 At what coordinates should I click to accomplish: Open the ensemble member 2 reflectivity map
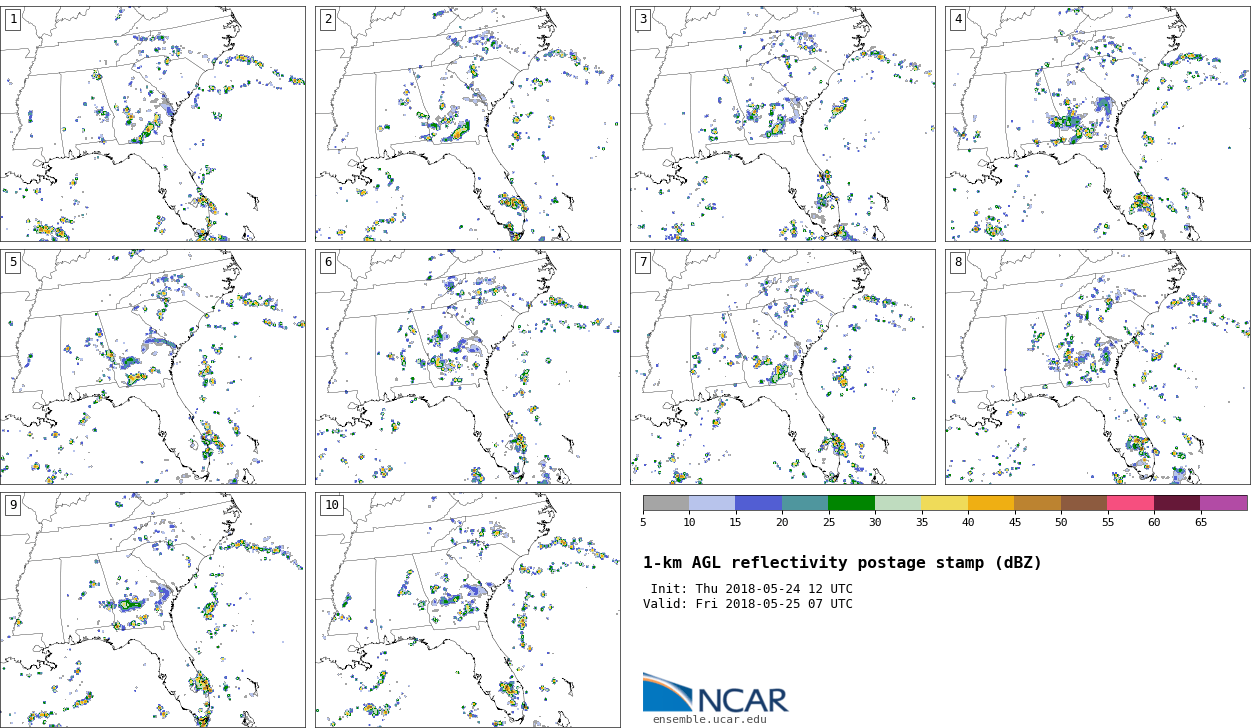[468, 124]
